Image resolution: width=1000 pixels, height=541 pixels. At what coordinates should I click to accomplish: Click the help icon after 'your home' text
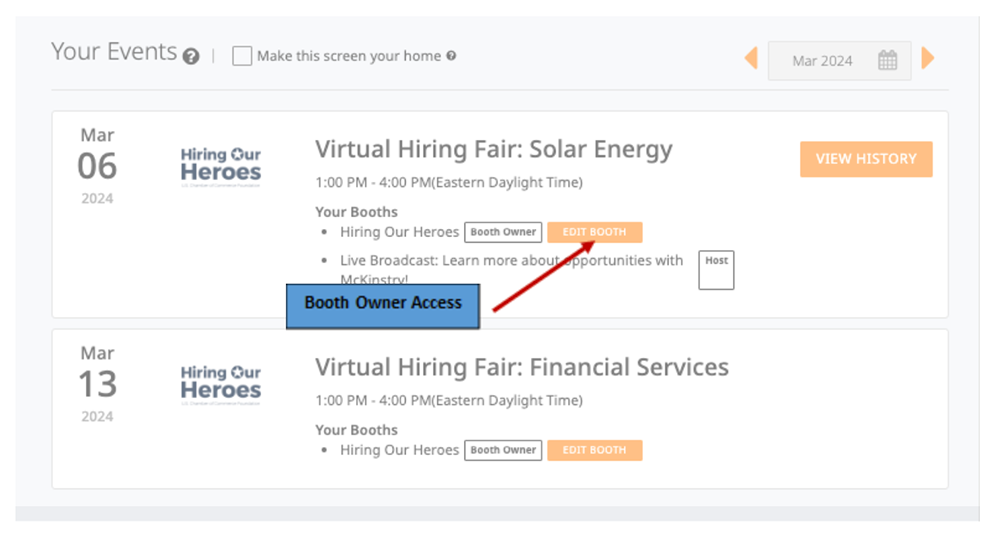451,56
